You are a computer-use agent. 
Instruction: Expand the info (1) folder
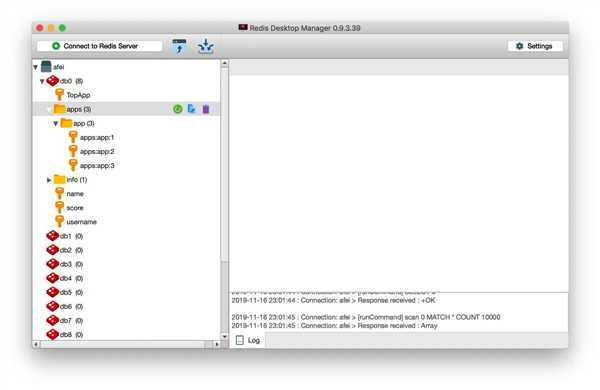(x=49, y=180)
